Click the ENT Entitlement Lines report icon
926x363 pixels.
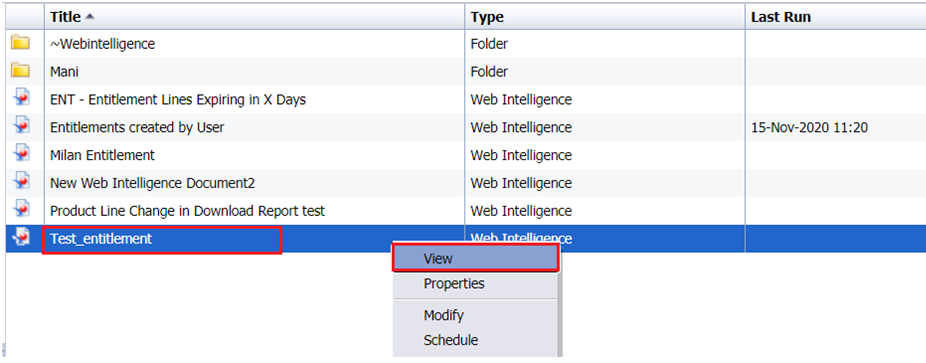[x=22, y=99]
